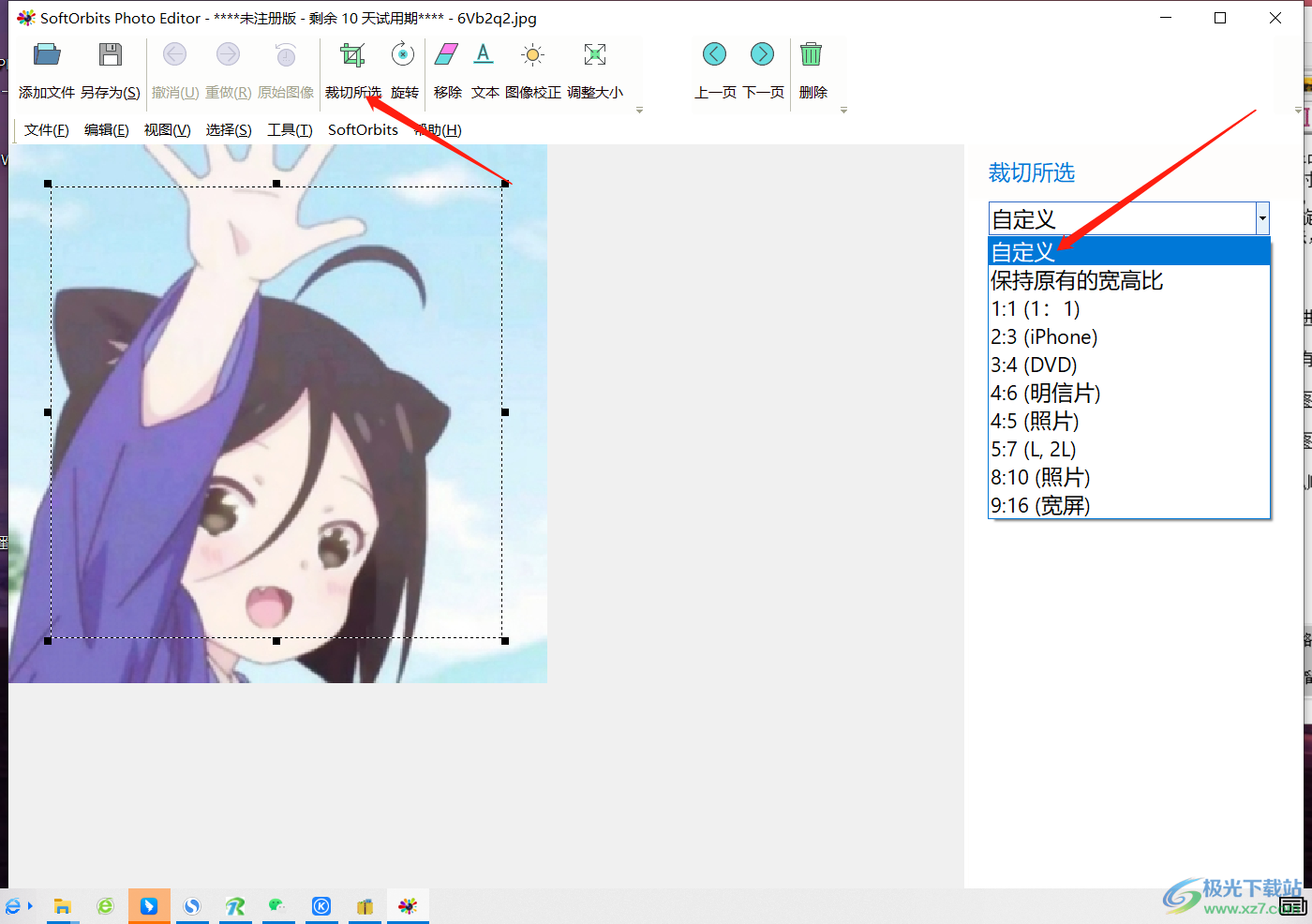
Task: Go to 下一页 next image
Action: pos(763,70)
